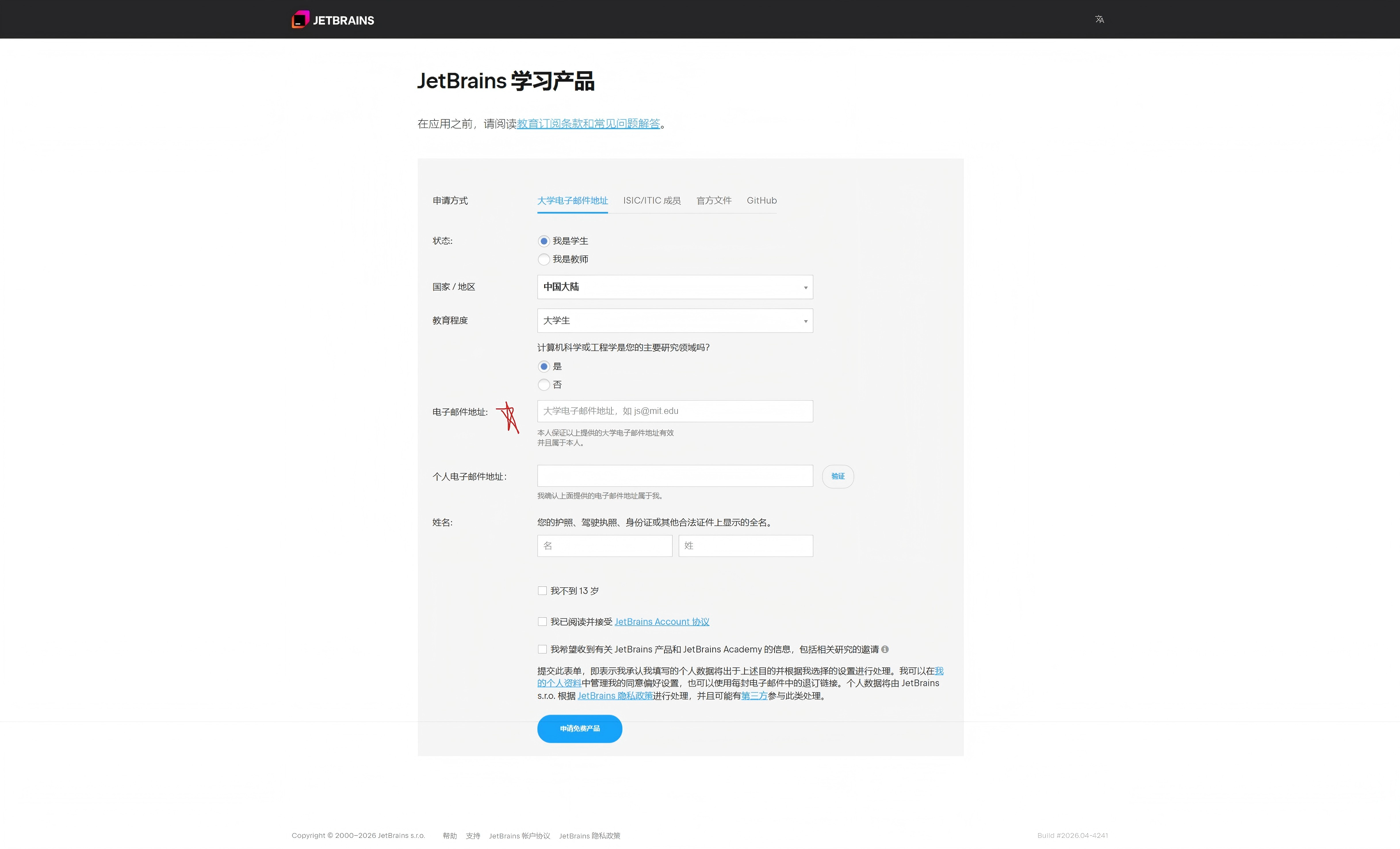Select the 我是学生 radio button
Screen dimensions: 1400x849
[x=544, y=241]
